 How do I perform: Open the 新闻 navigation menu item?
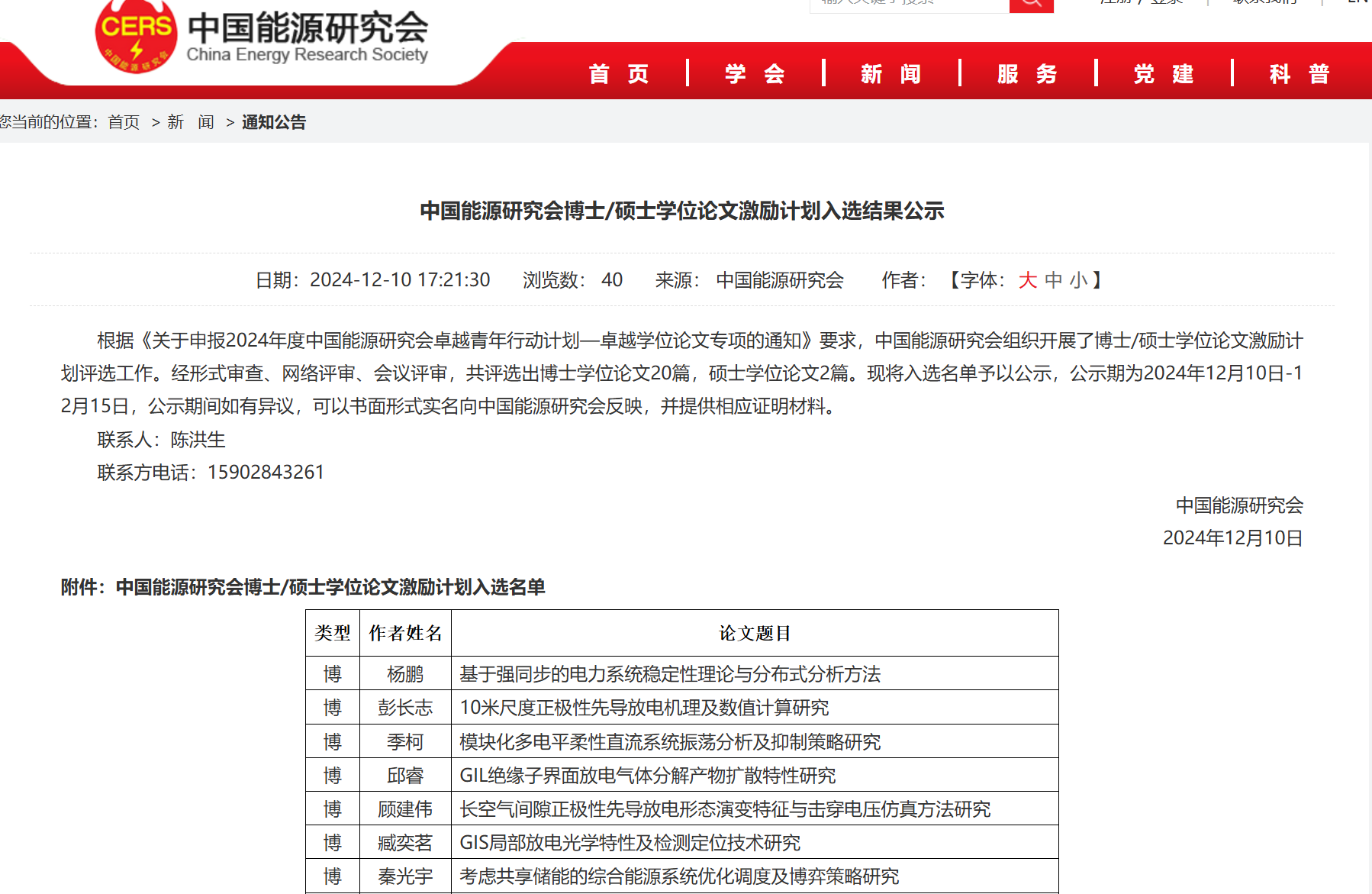[891, 74]
